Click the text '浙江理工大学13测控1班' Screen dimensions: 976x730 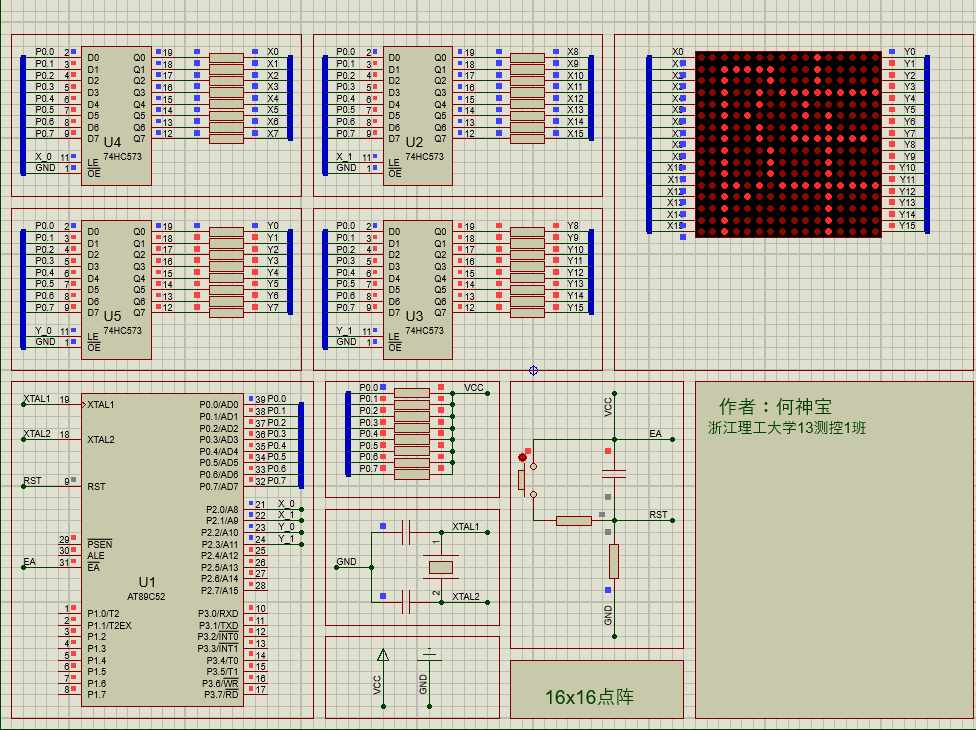click(x=787, y=428)
